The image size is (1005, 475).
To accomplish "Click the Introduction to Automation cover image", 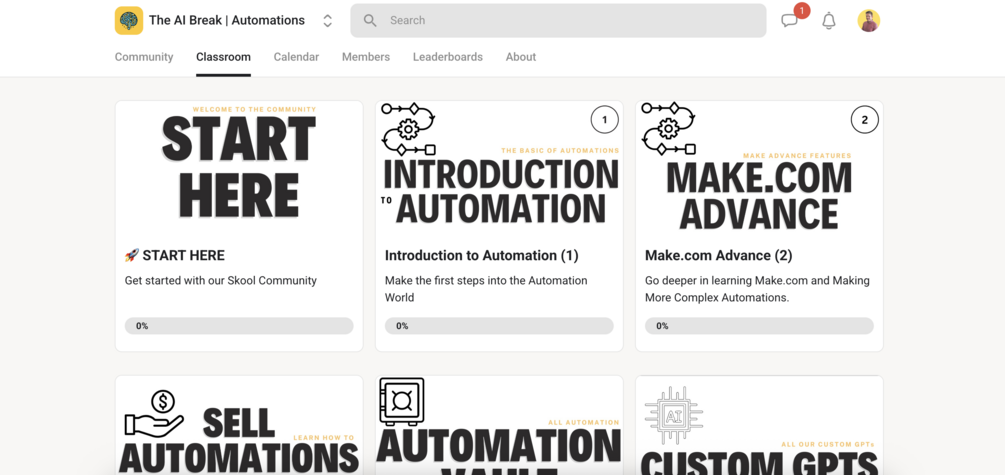I will (499, 165).
